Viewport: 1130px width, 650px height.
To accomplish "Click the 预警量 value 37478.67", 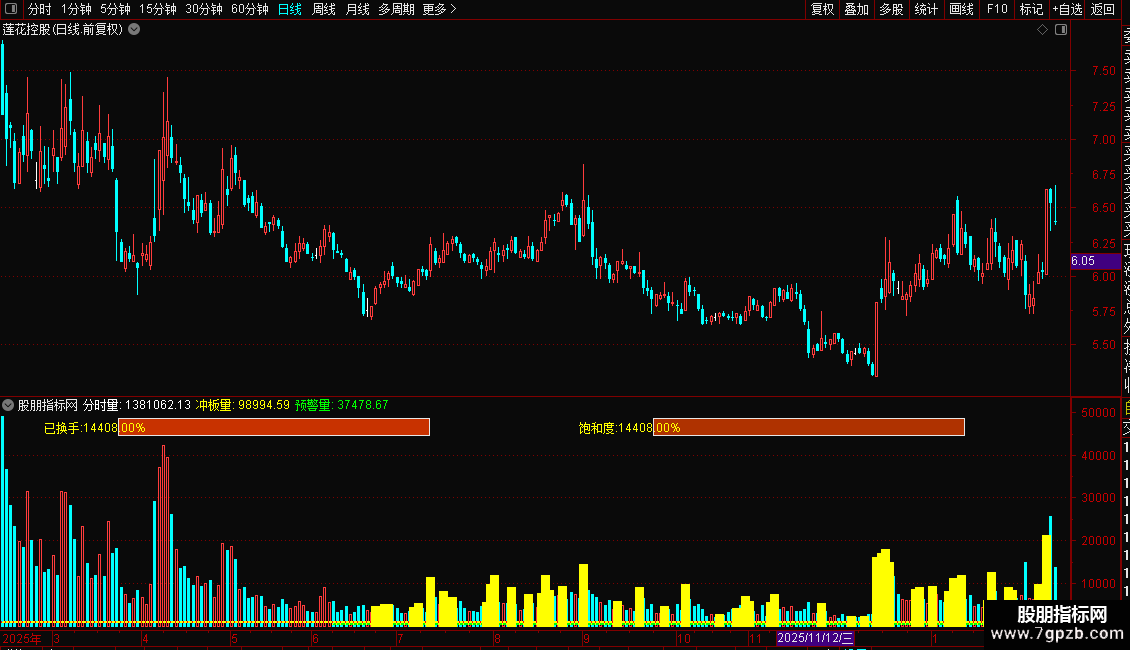I will tap(362, 405).
